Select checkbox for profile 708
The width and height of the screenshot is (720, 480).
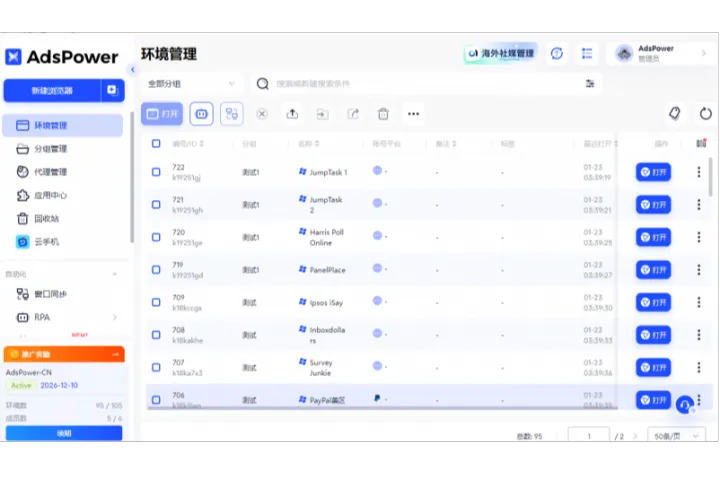(156, 335)
